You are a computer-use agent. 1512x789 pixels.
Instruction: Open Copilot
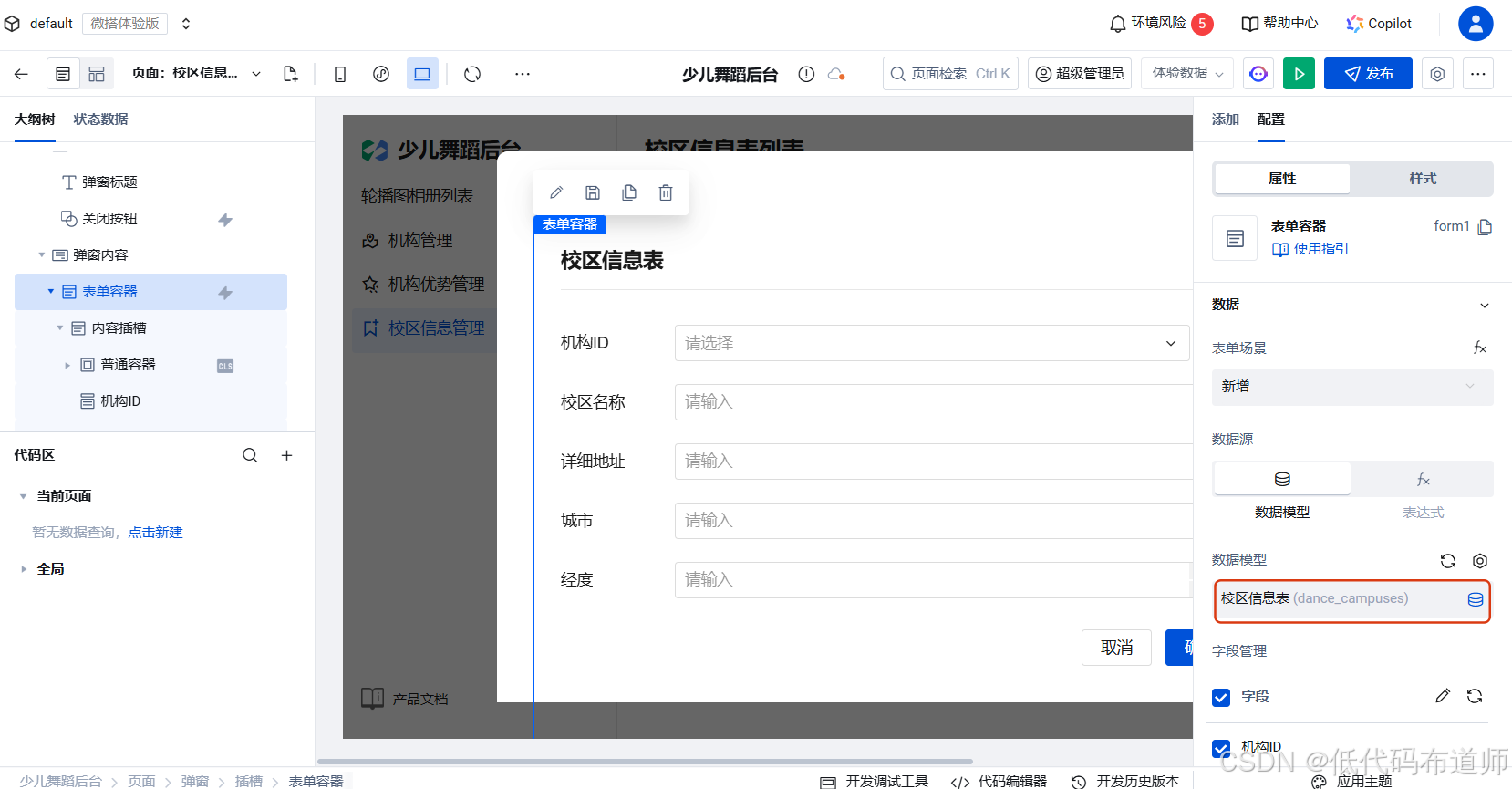(x=1379, y=24)
